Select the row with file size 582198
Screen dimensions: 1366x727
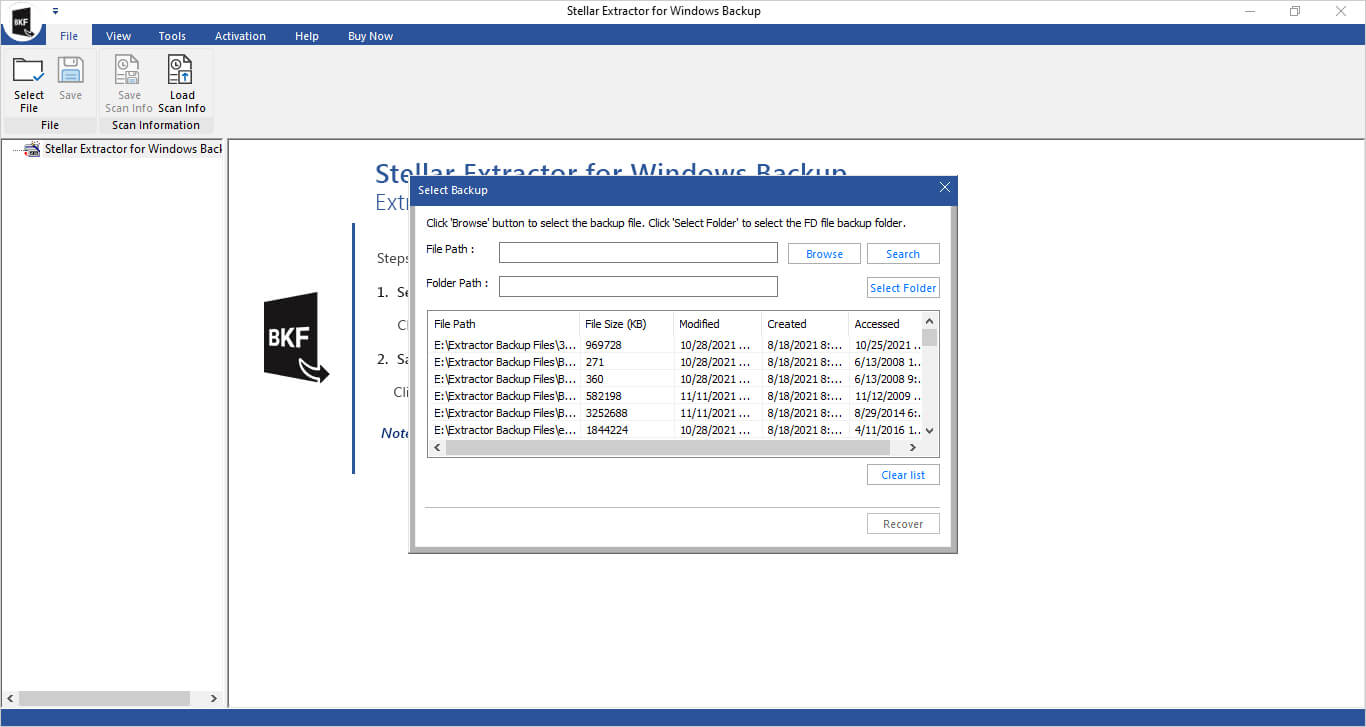click(x=675, y=396)
